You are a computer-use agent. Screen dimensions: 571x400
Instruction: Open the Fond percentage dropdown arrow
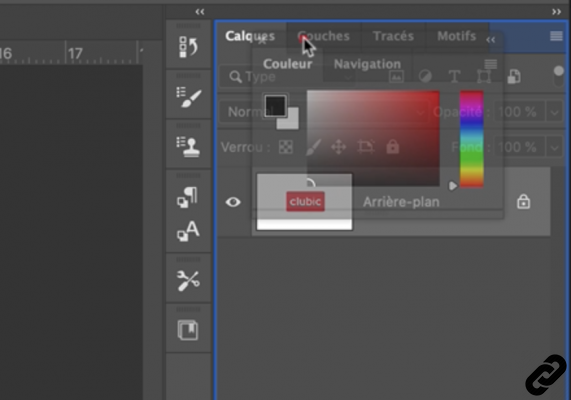(x=555, y=148)
